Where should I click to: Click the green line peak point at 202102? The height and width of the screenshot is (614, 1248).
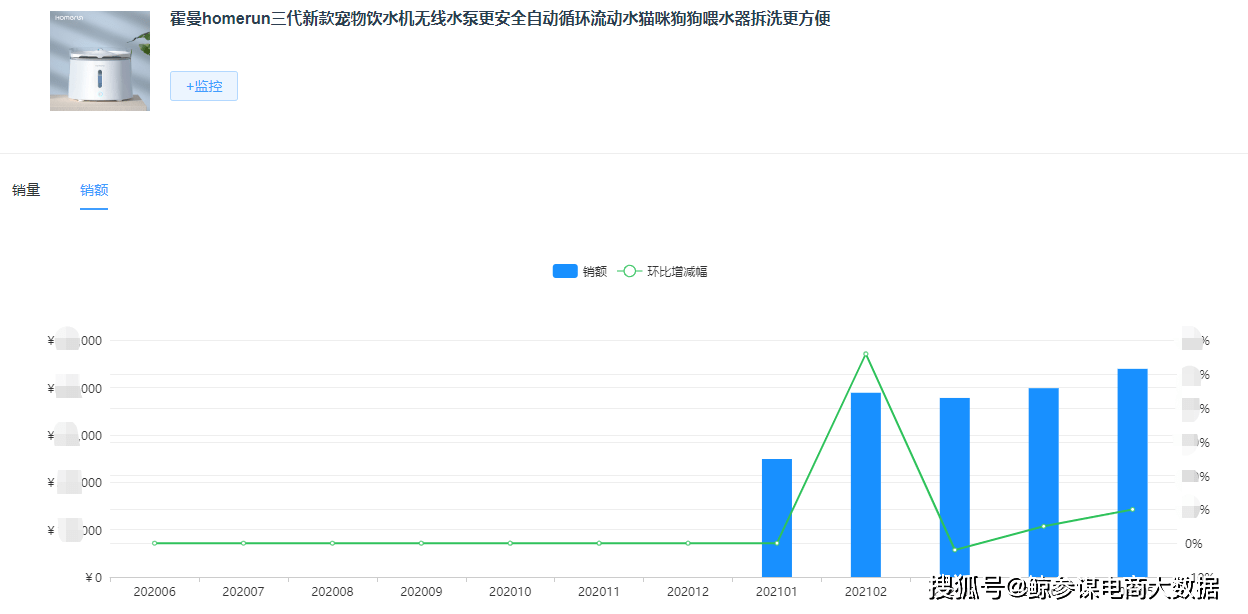(866, 354)
